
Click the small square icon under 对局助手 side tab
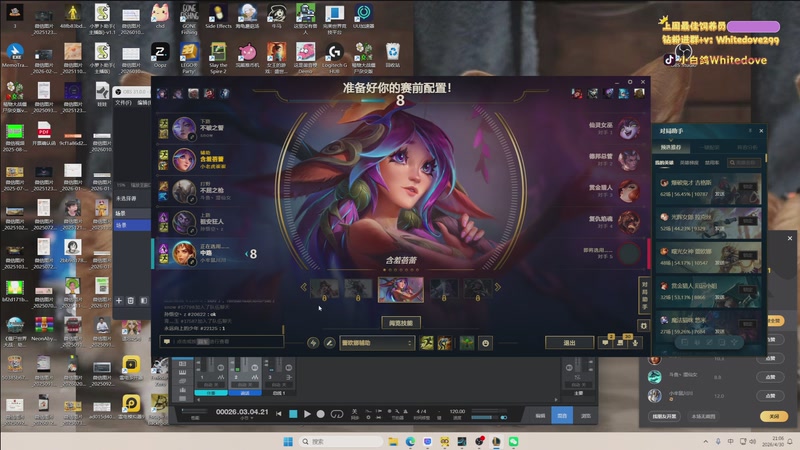(644, 326)
